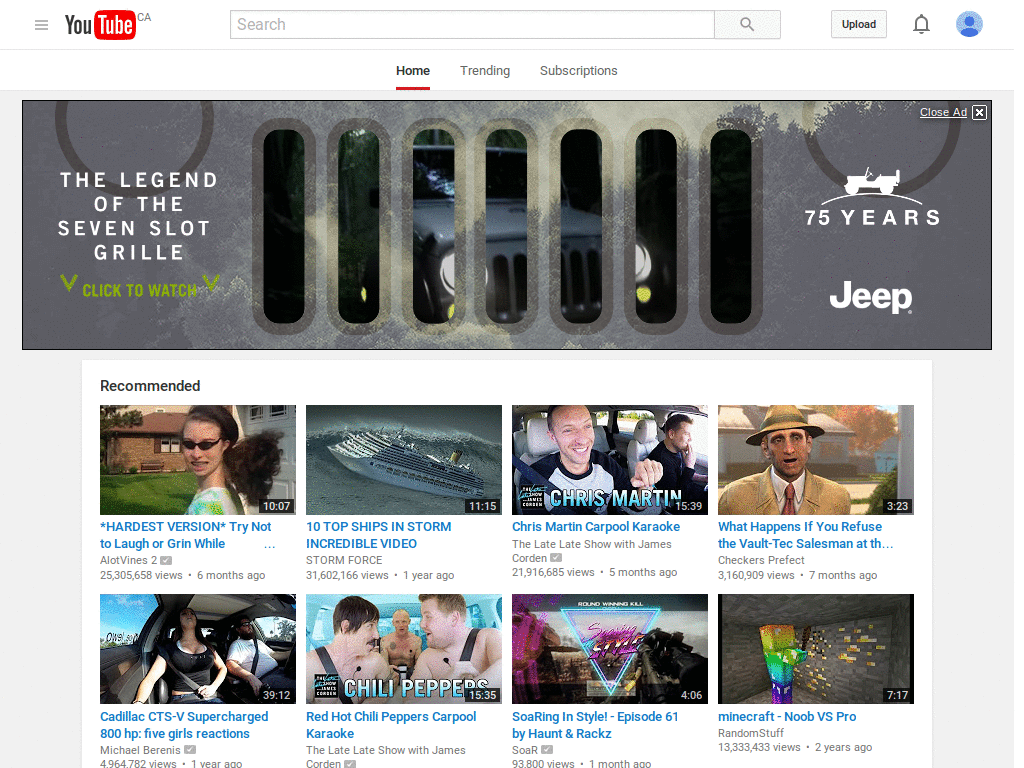Screen dimensions: 1024x768
Task: Click the YouTube logo
Action: [x=100, y=25]
